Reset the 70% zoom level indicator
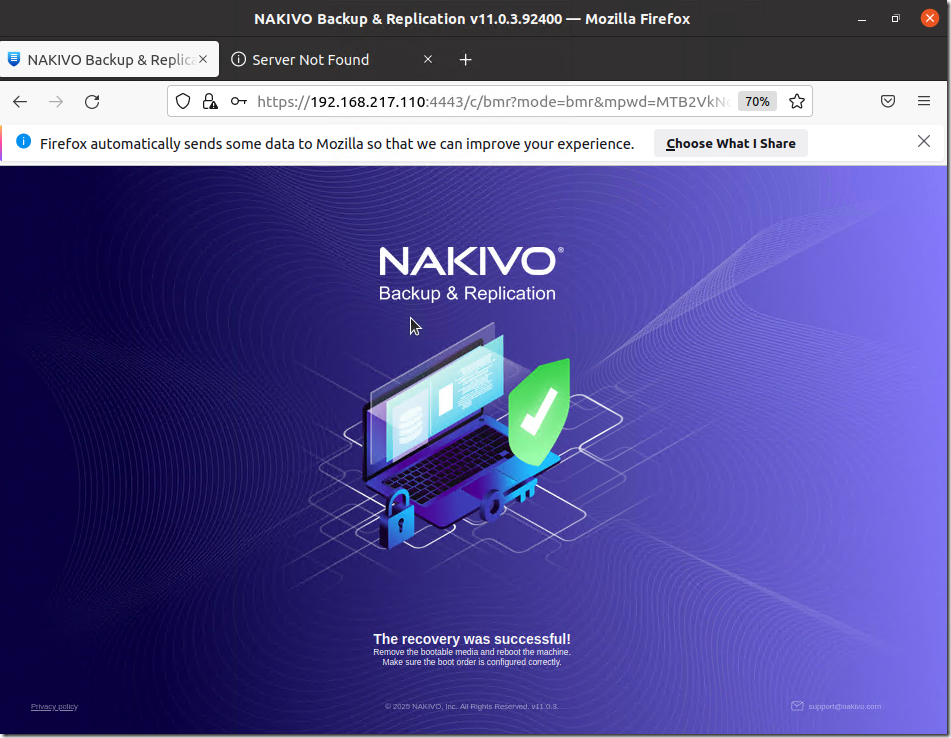The image size is (951, 738). pos(757,101)
